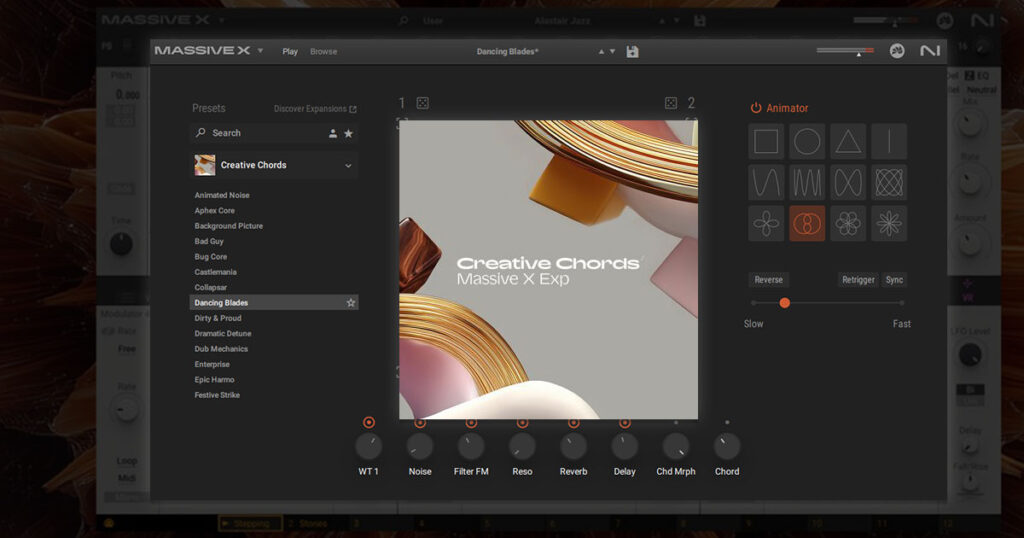
Task: Toggle animation target above WT 1 knob
Action: [x=369, y=422]
